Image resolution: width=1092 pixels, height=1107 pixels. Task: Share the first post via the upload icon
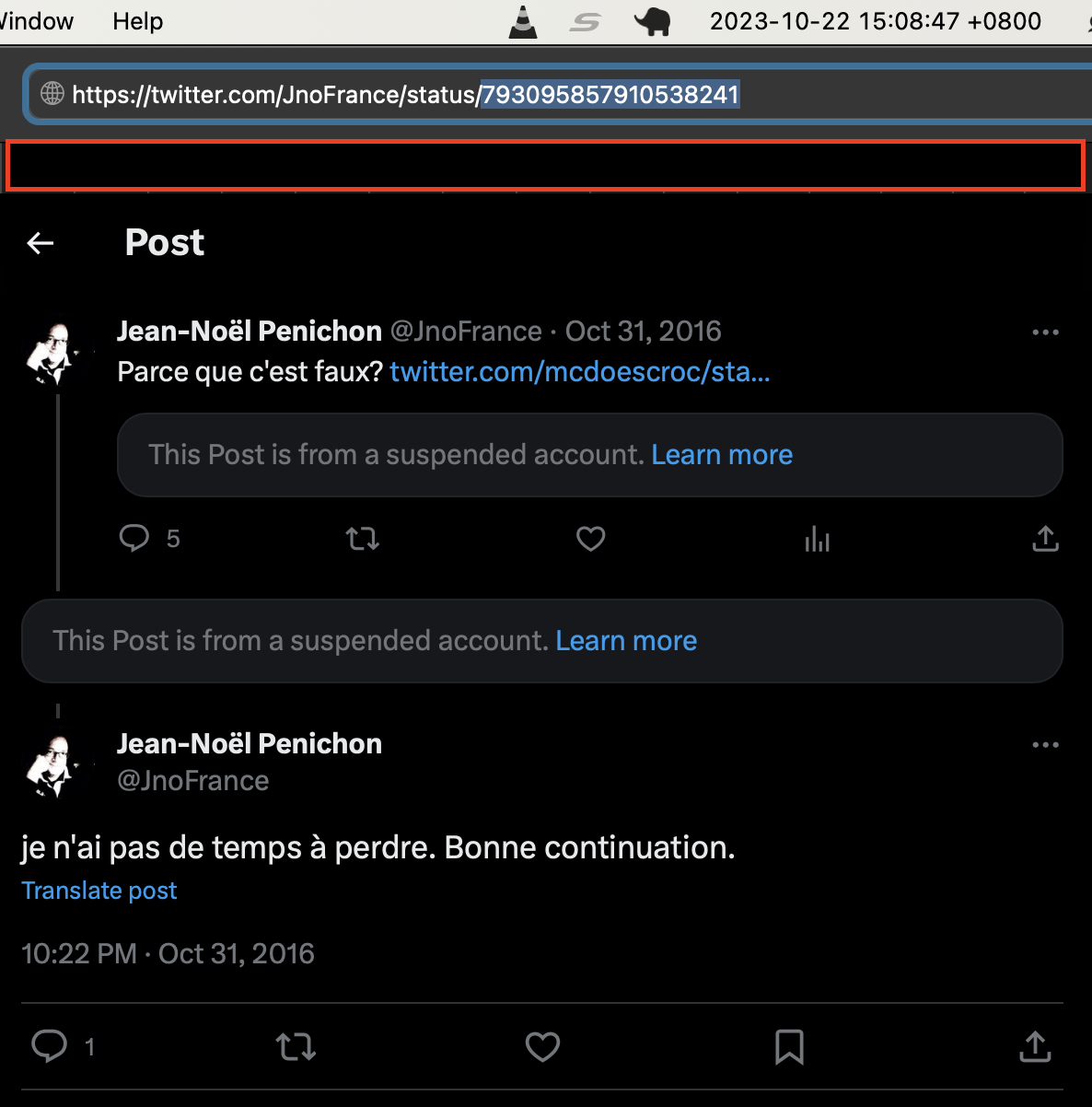1045,539
